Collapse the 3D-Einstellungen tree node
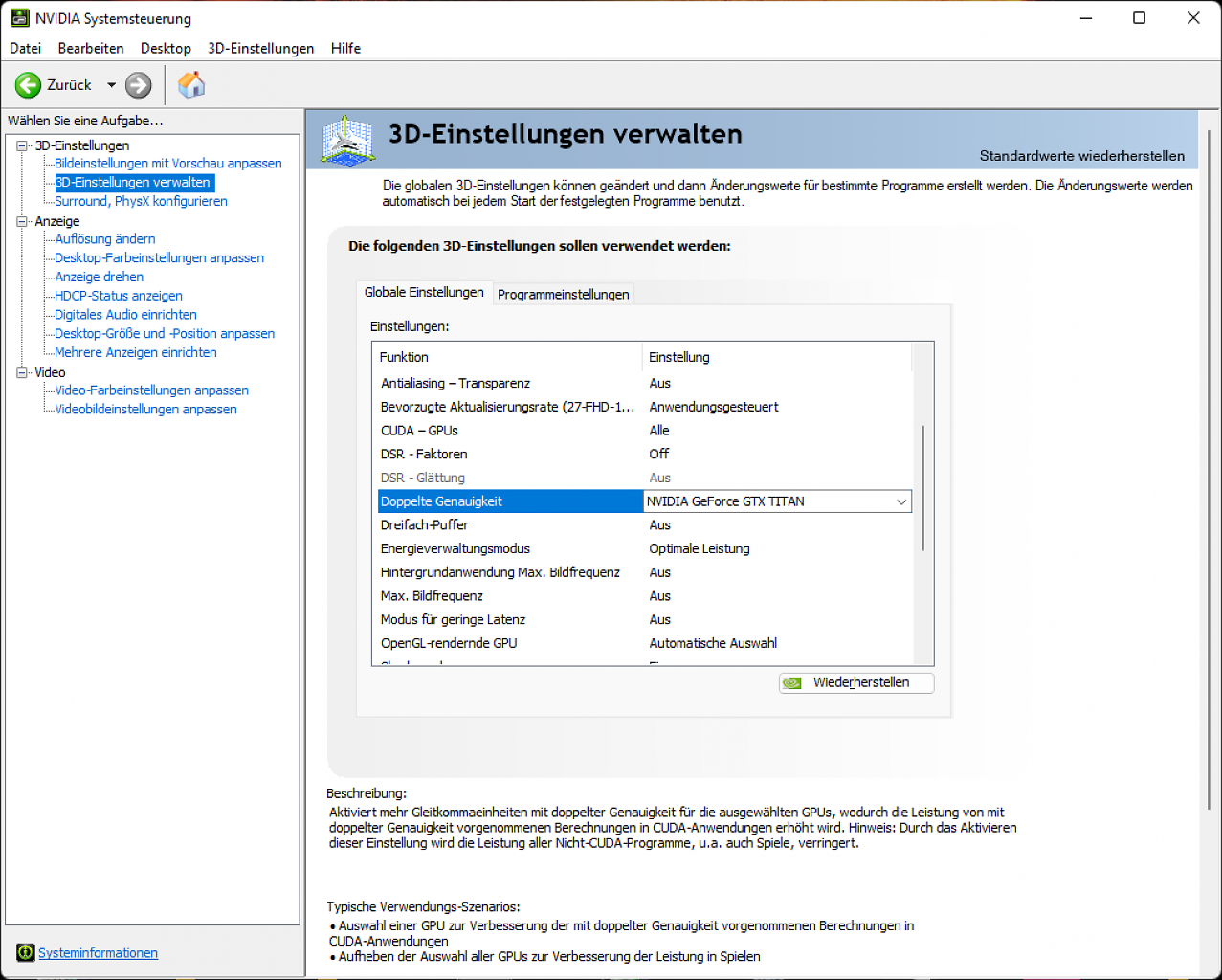Screen dimensions: 1222x980 [x=22, y=145]
